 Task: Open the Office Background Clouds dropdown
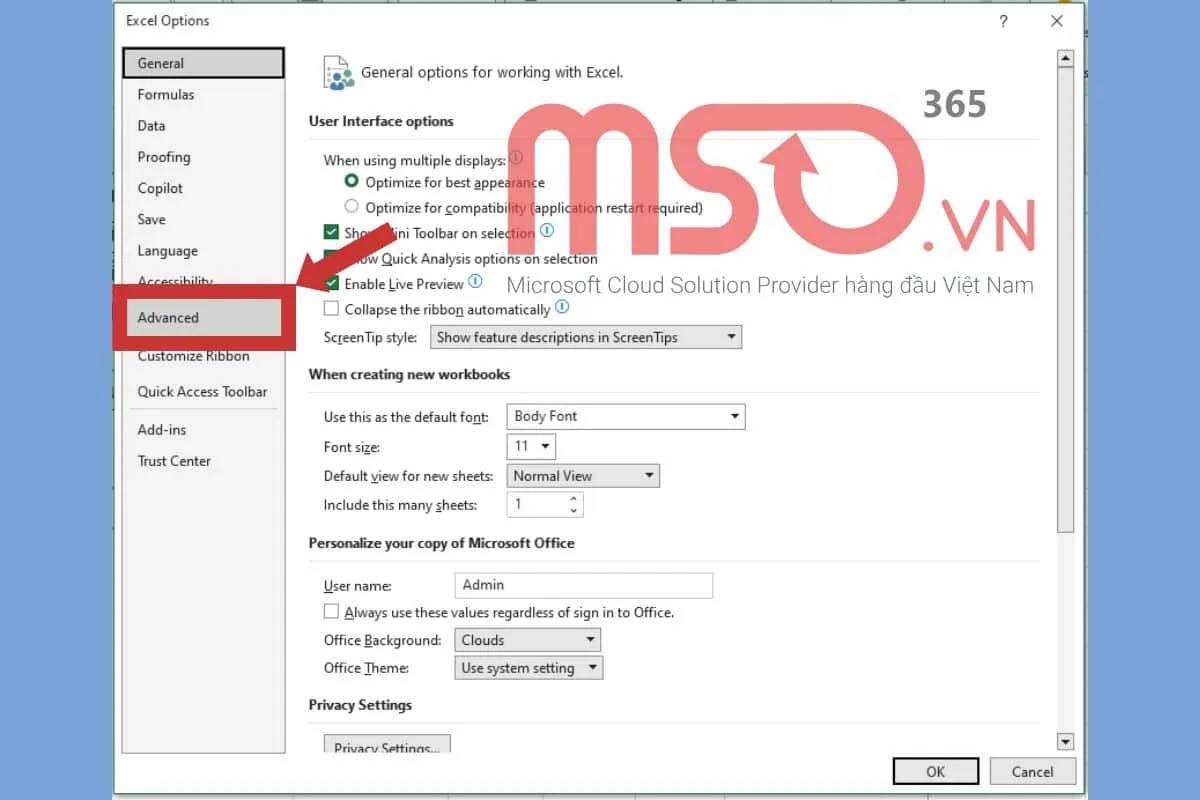527,640
